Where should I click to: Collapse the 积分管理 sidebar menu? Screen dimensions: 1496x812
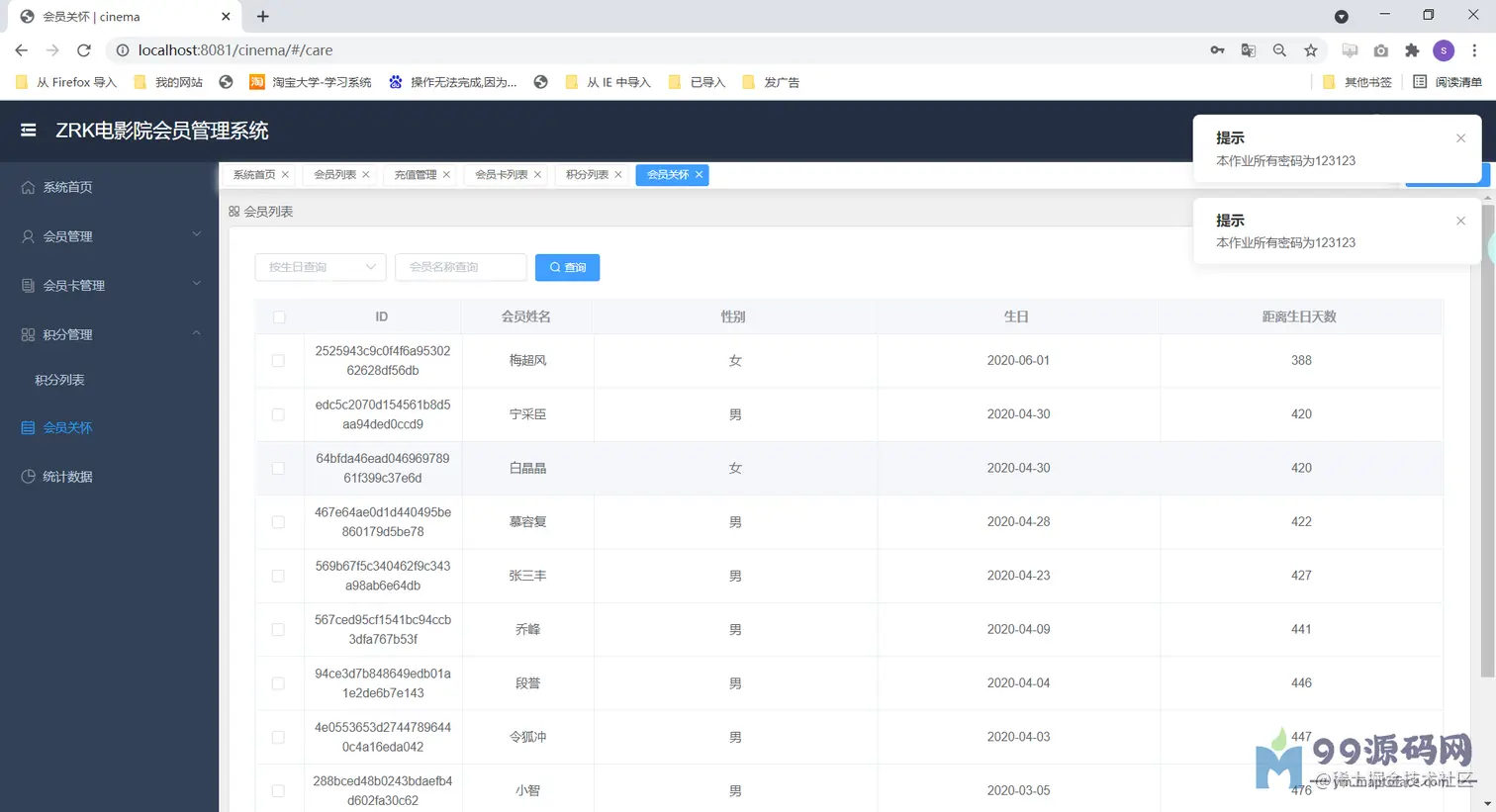click(109, 334)
